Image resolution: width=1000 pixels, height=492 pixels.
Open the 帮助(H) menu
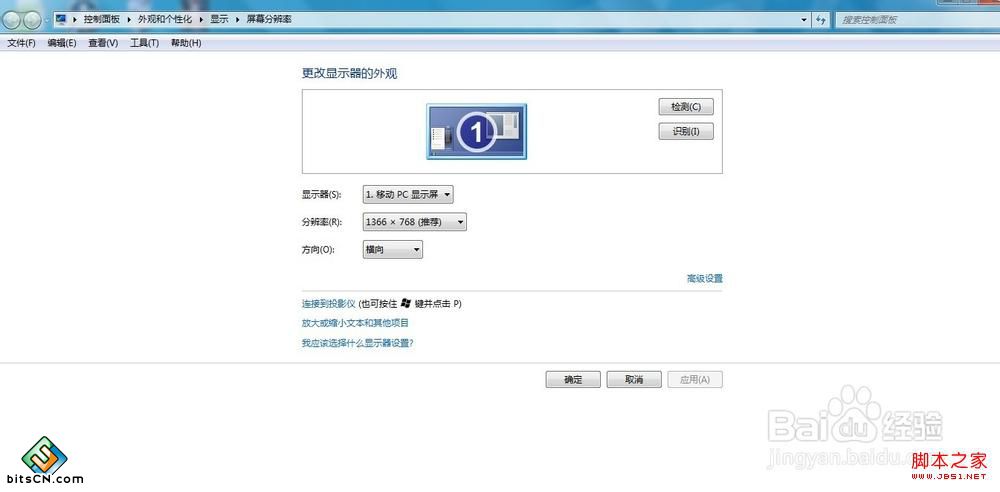[x=186, y=43]
